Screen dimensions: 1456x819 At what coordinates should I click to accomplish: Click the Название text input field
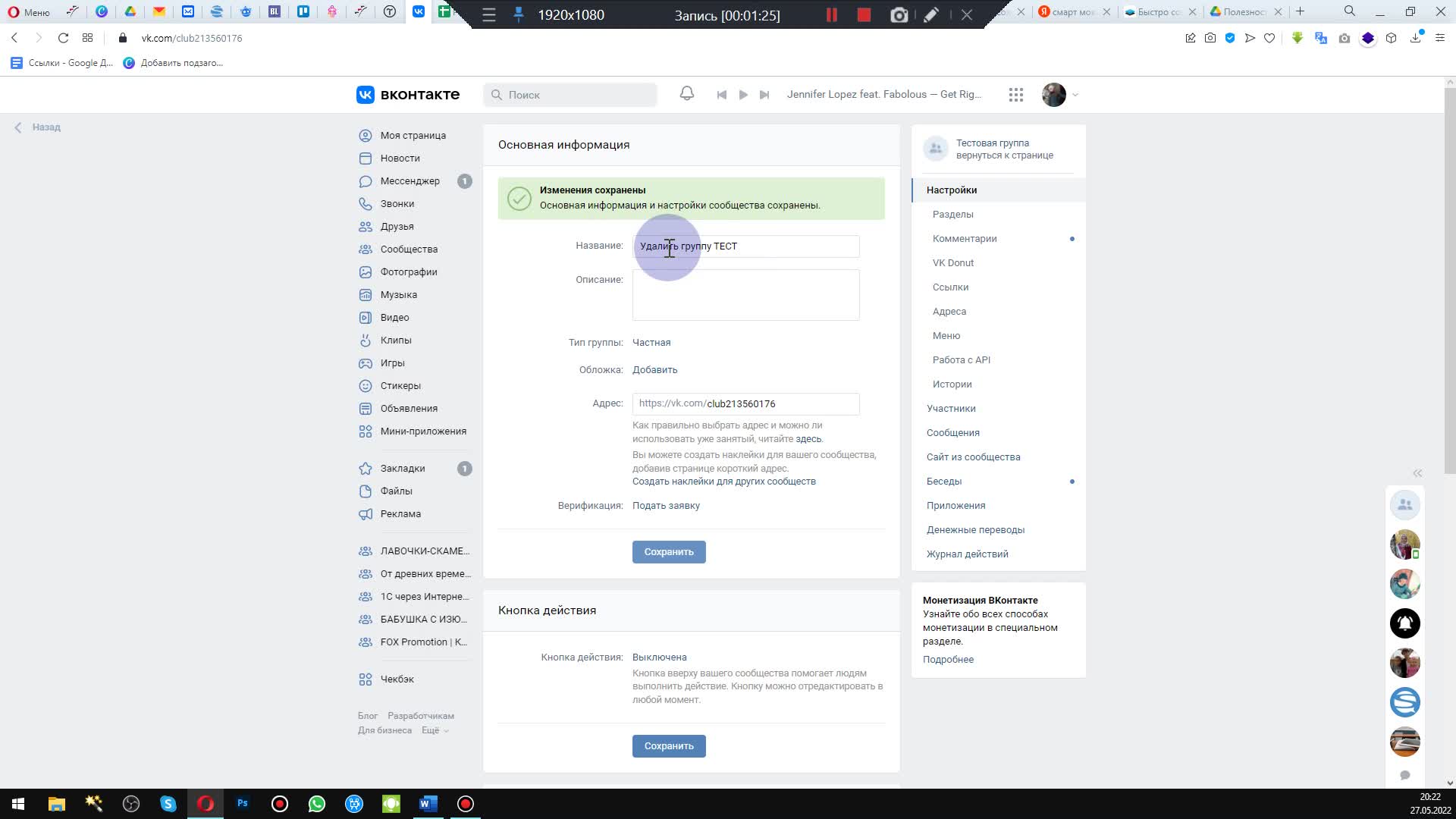[x=745, y=245]
